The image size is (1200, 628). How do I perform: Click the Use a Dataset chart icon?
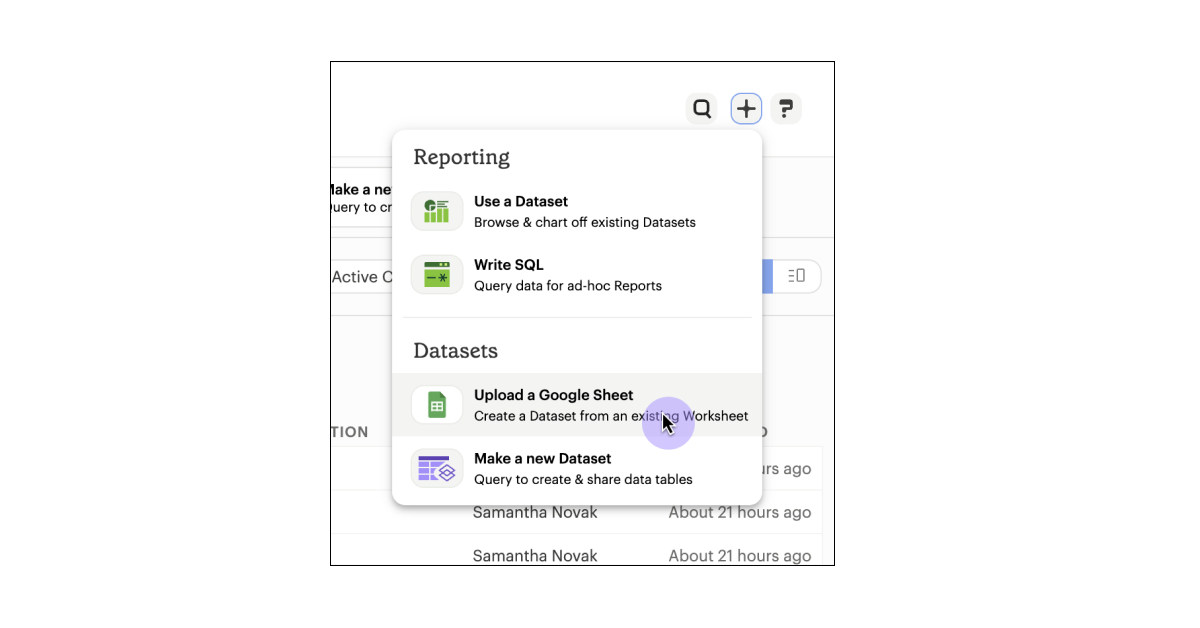coord(437,211)
